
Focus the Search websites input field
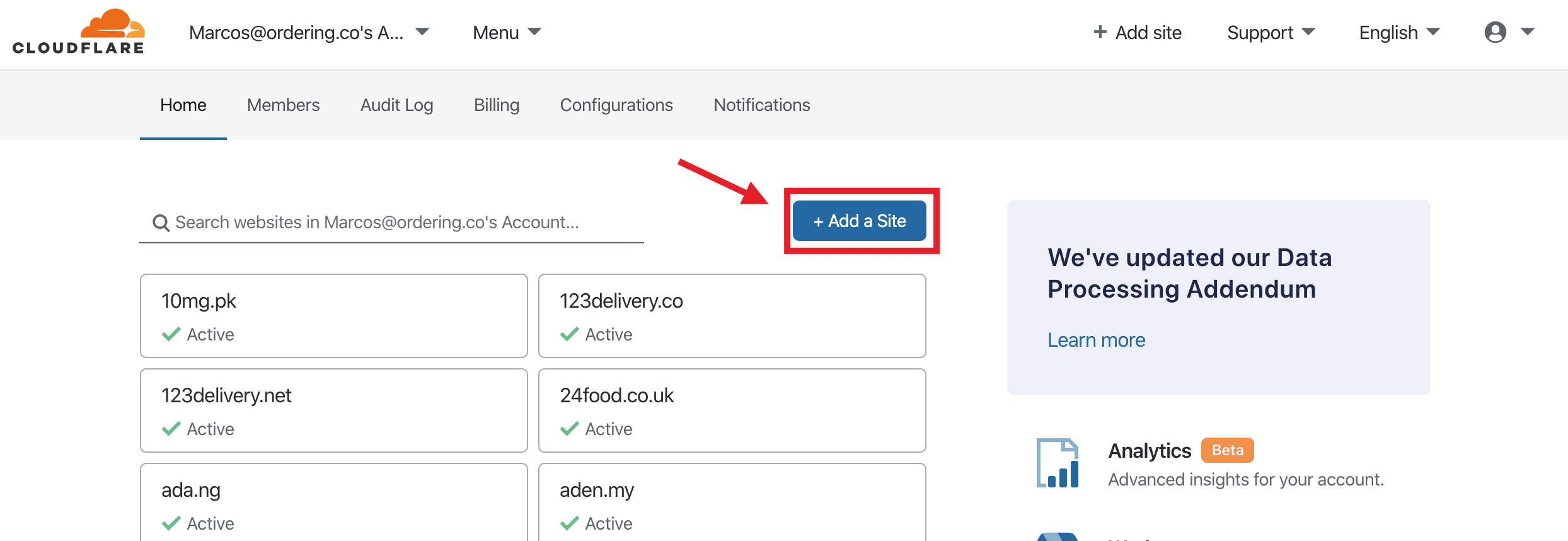391,223
